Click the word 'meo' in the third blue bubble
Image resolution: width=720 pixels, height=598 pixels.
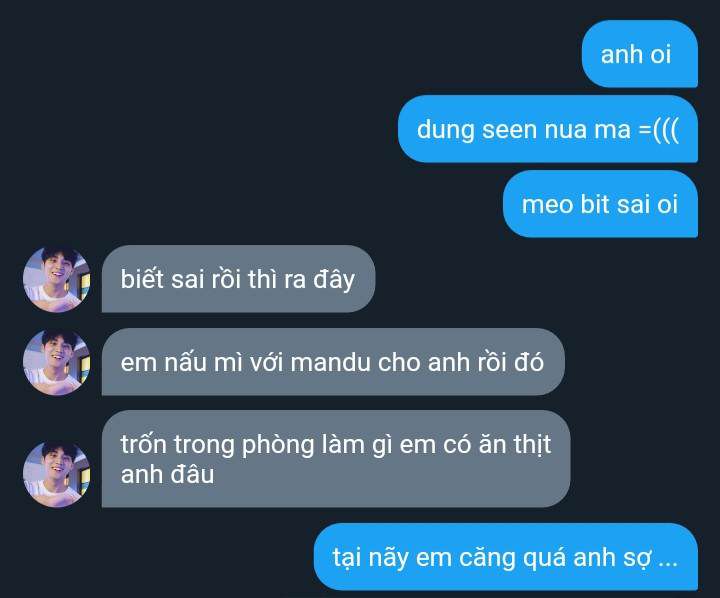(547, 205)
